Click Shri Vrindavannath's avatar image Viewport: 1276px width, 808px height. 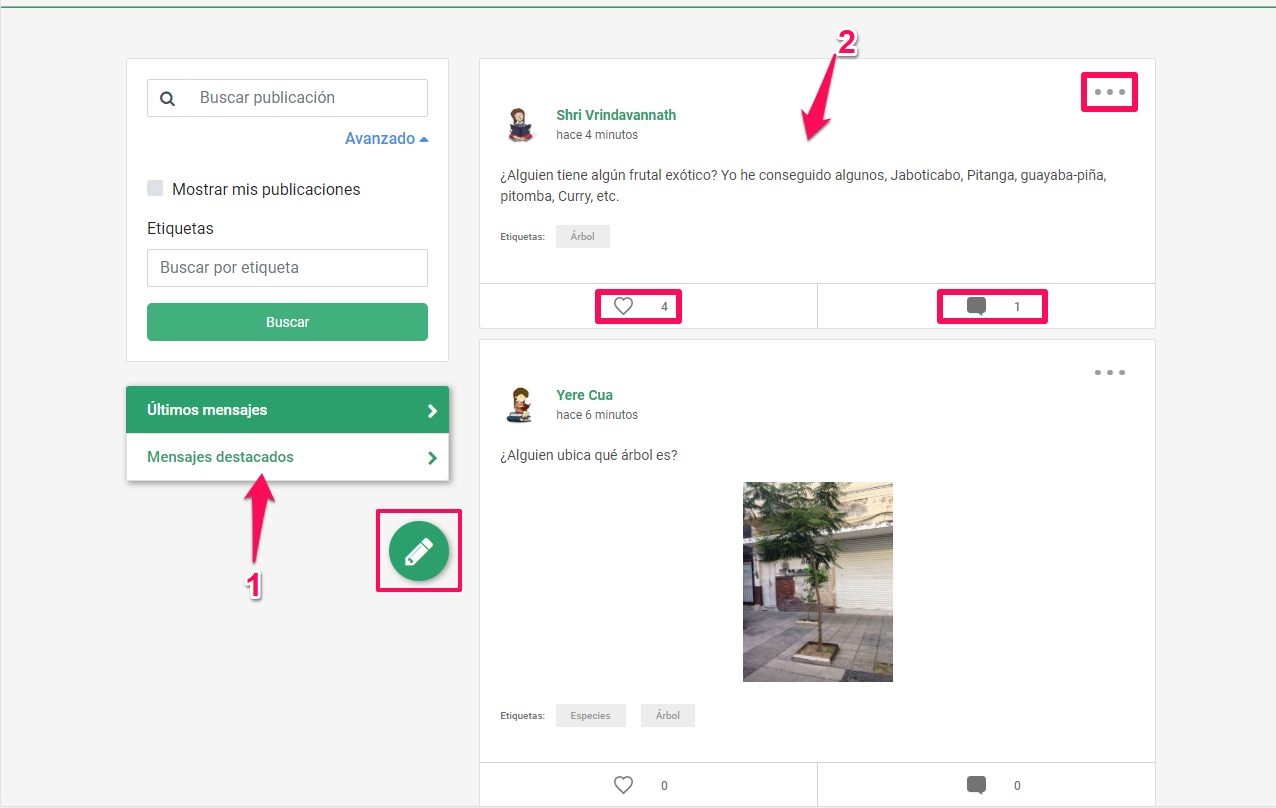519,124
